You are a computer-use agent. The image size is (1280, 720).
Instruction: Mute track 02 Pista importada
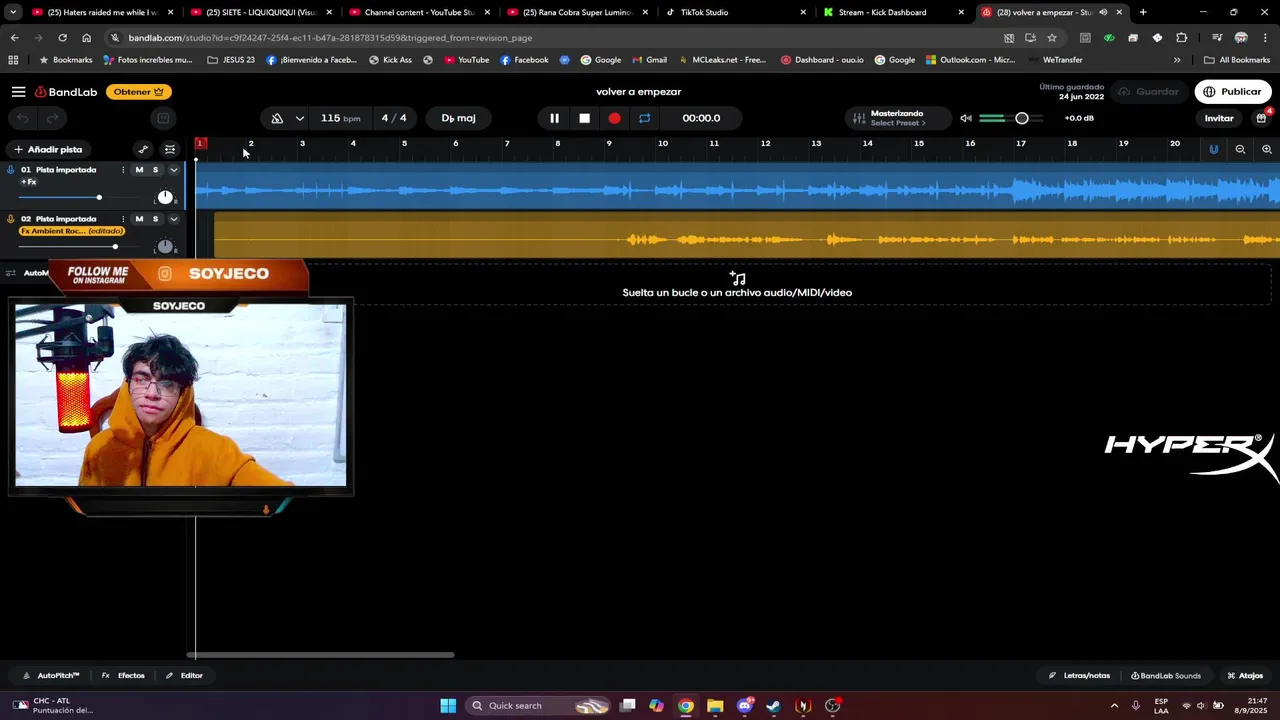click(139, 219)
